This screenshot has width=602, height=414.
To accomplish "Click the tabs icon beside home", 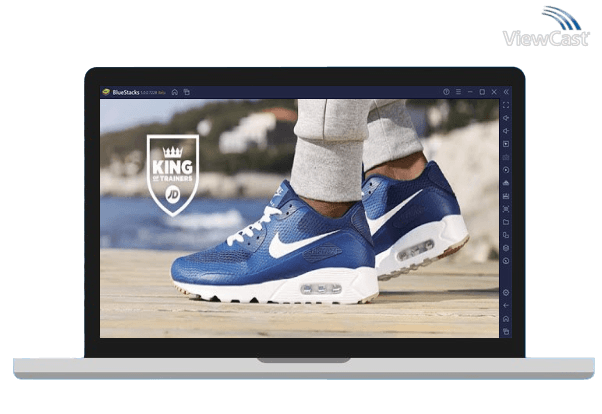I will tap(187, 92).
